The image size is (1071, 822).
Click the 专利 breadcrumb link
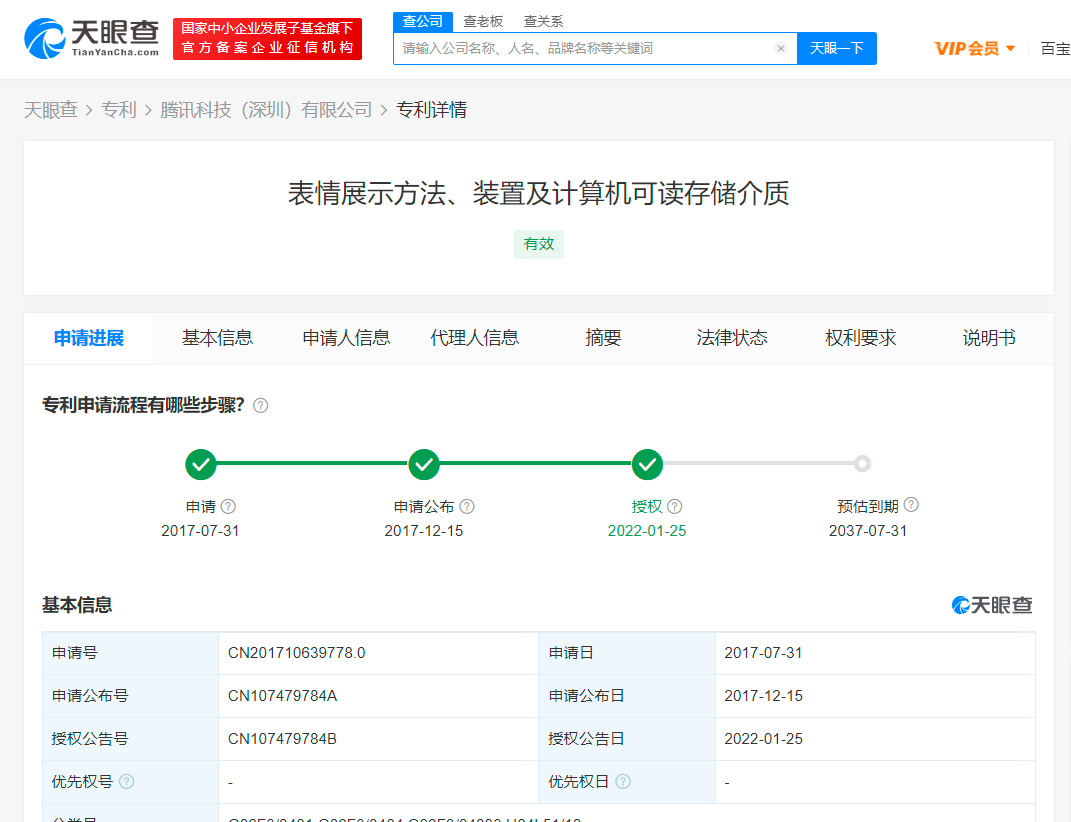tap(119, 110)
